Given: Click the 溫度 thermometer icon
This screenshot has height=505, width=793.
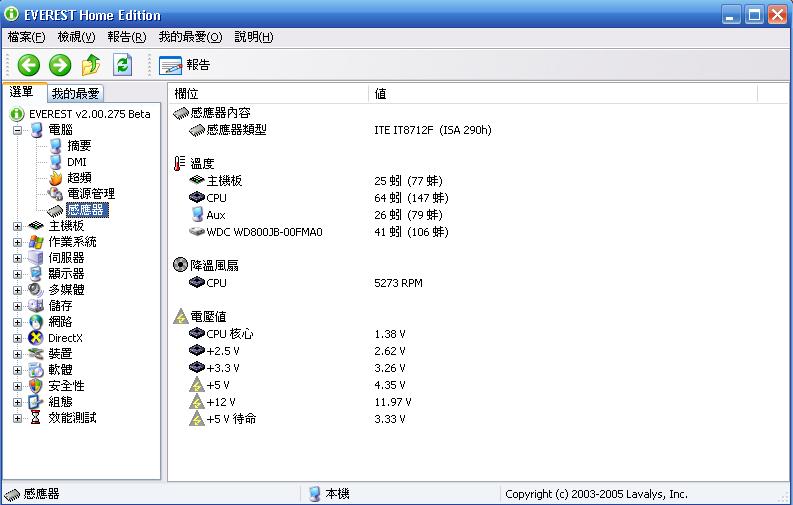Looking at the screenshot, I should 179,163.
